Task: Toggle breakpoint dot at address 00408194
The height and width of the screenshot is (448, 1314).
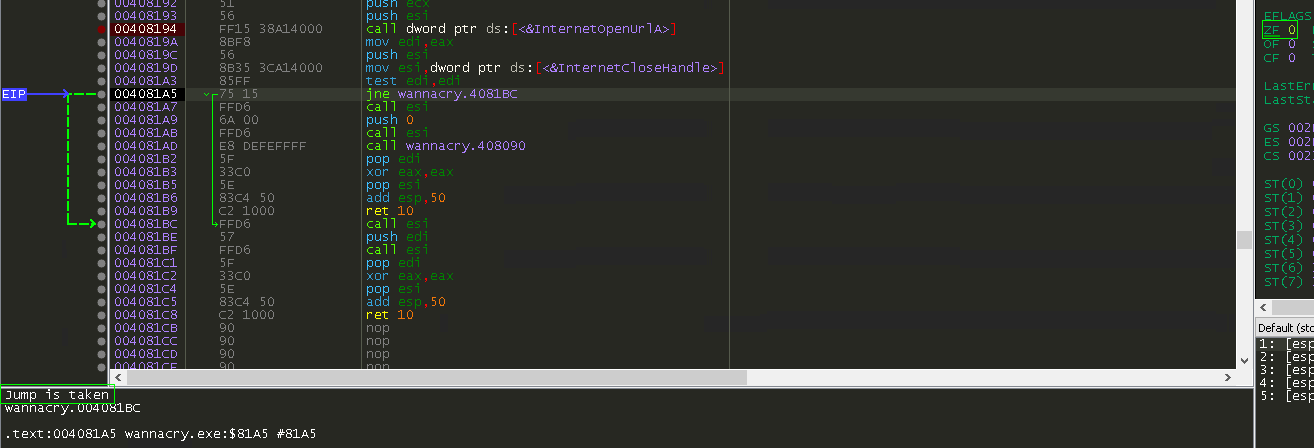Action: point(102,29)
